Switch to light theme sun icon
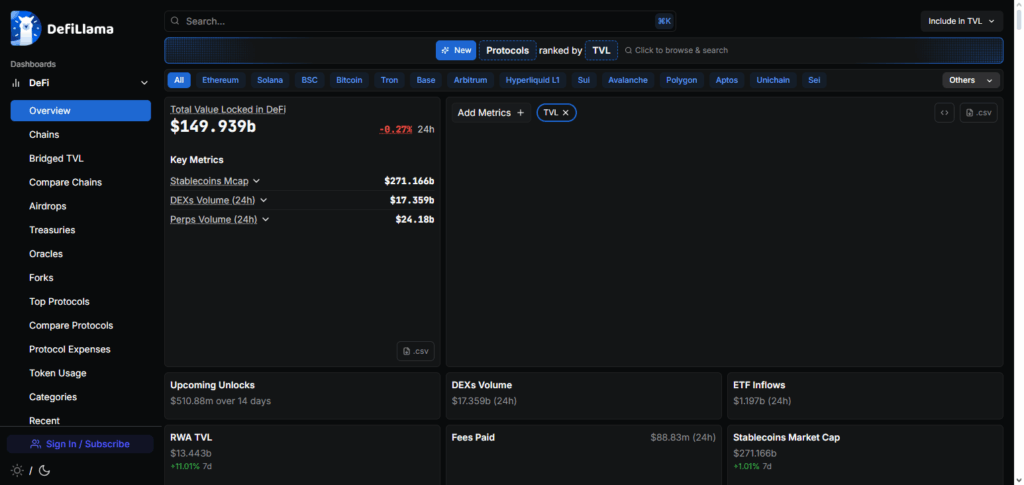 click(17, 470)
